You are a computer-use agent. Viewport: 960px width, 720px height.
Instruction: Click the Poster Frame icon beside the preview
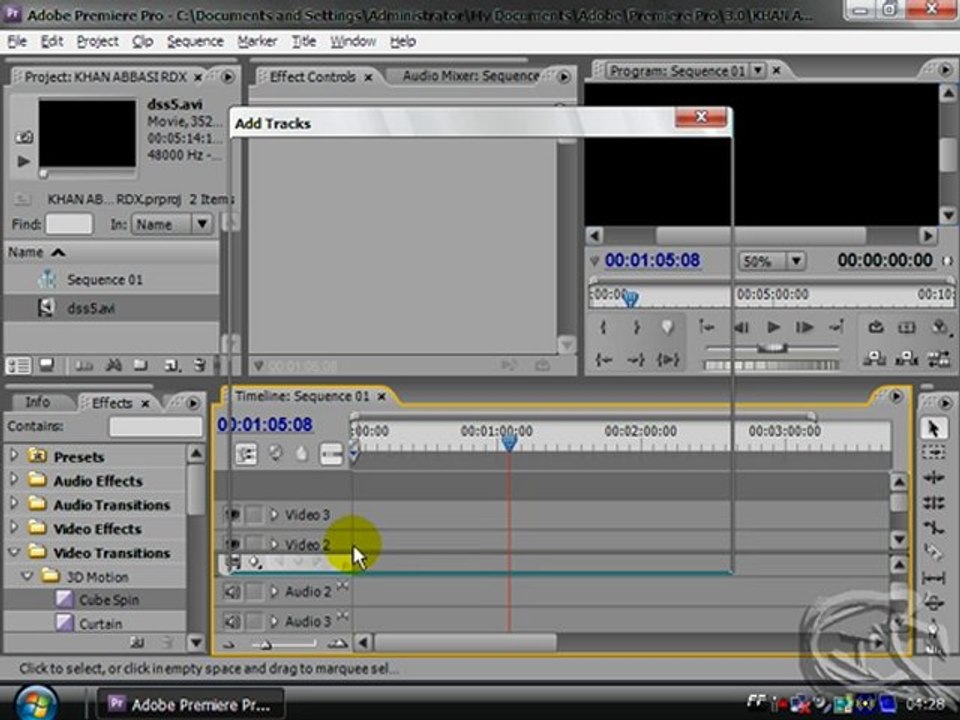point(23,137)
